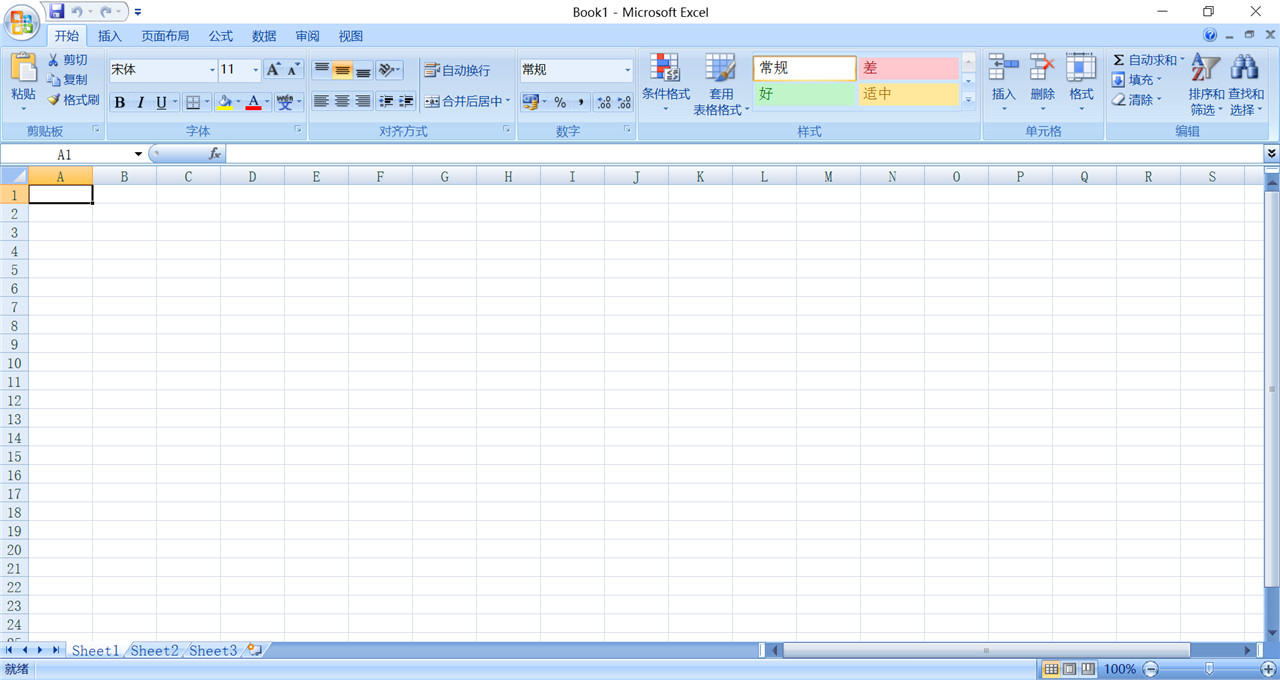Switch to the 视图 ribbon tab
This screenshot has width=1280, height=680.
351,36
